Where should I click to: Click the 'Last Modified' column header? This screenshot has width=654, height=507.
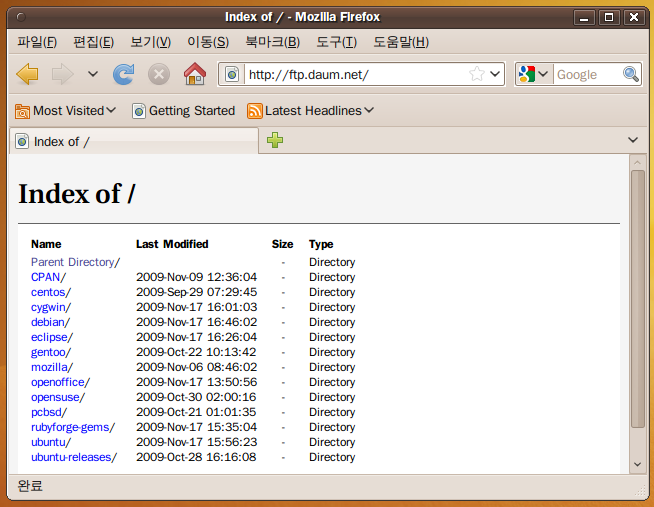[x=172, y=244]
